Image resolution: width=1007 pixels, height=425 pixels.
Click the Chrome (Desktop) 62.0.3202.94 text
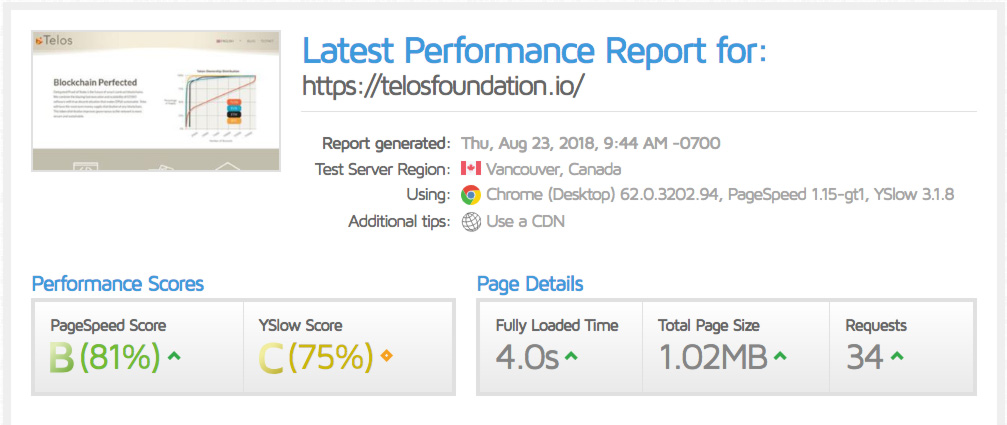(x=600, y=195)
